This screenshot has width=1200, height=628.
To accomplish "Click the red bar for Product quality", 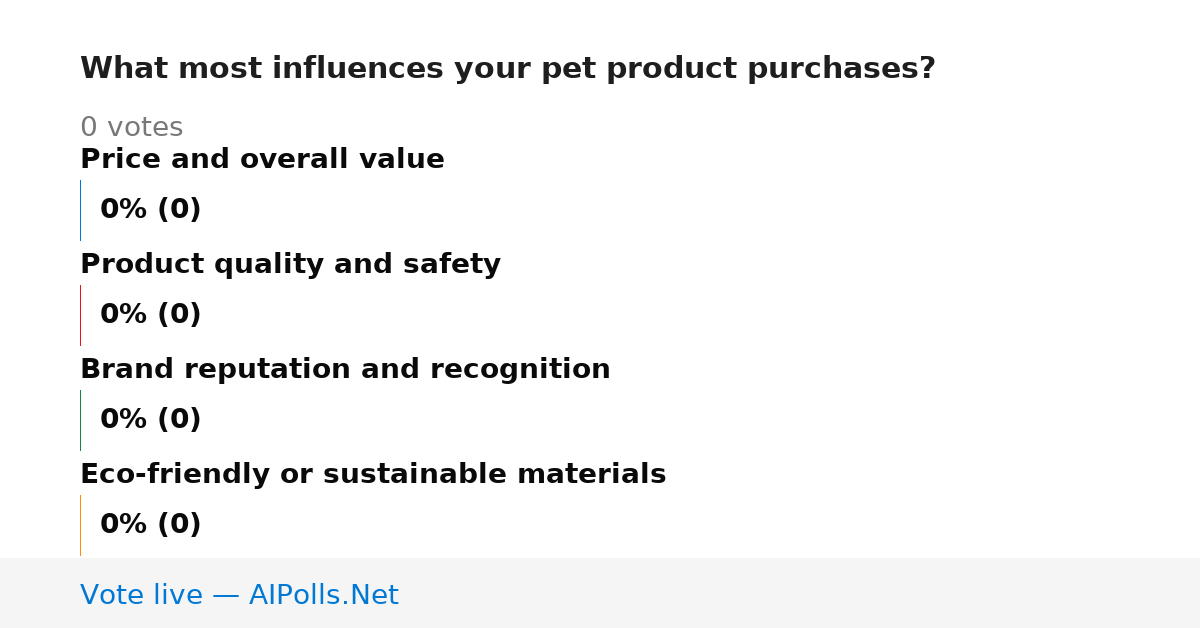I will [x=80, y=315].
